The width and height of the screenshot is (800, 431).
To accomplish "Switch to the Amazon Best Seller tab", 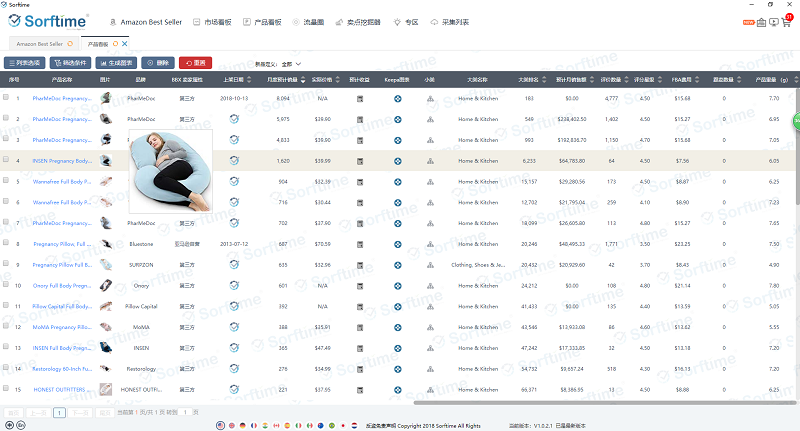I will (44, 44).
